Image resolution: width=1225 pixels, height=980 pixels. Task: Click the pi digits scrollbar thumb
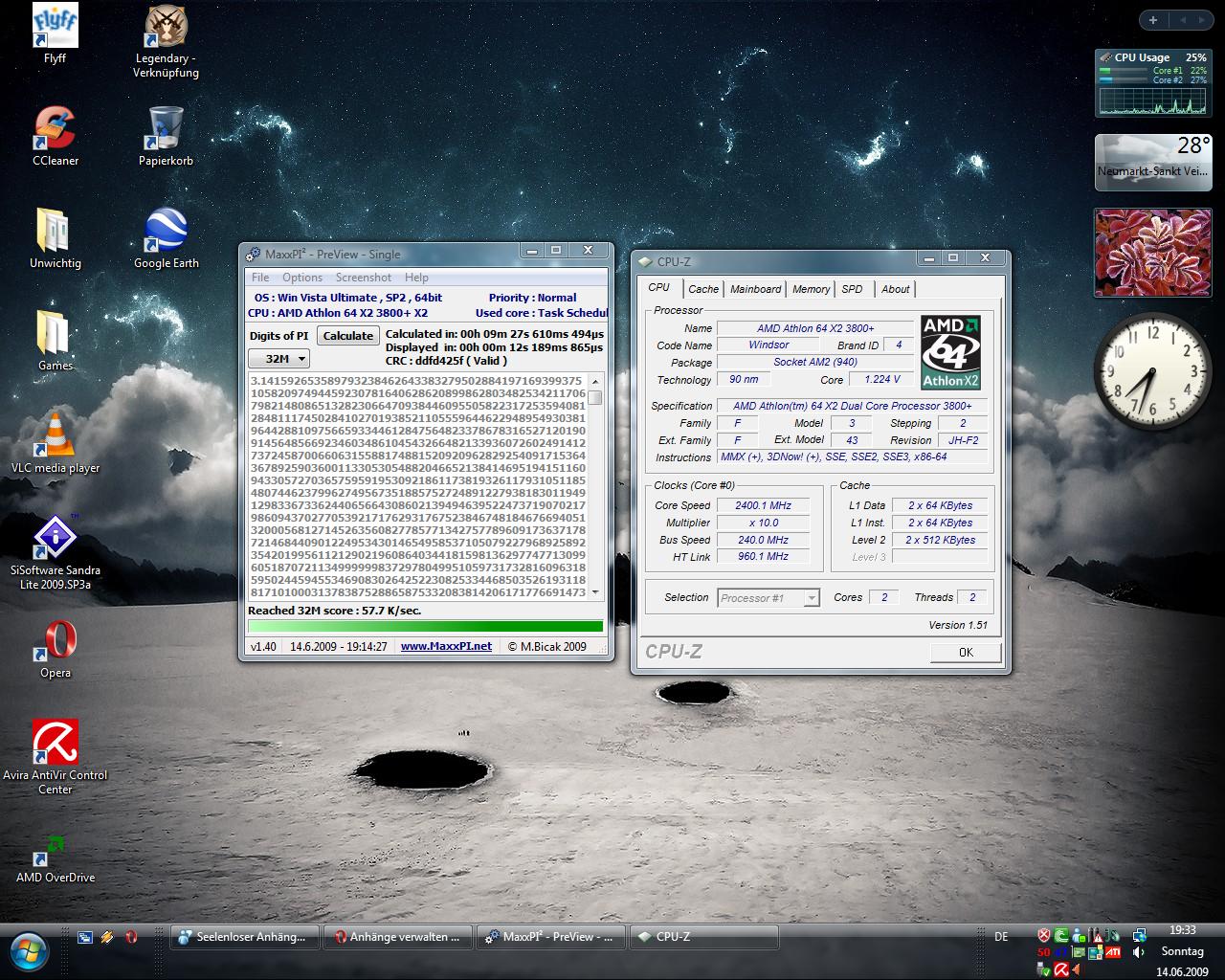(595, 397)
